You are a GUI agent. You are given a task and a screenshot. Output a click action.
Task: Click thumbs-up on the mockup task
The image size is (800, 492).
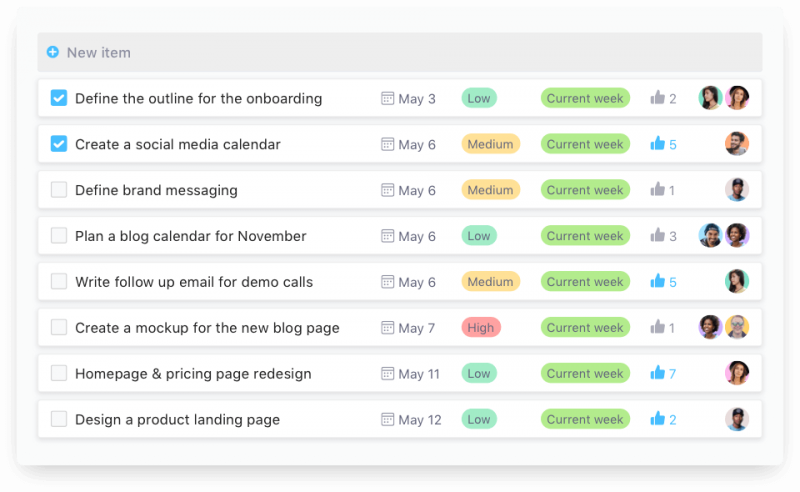[x=657, y=327]
